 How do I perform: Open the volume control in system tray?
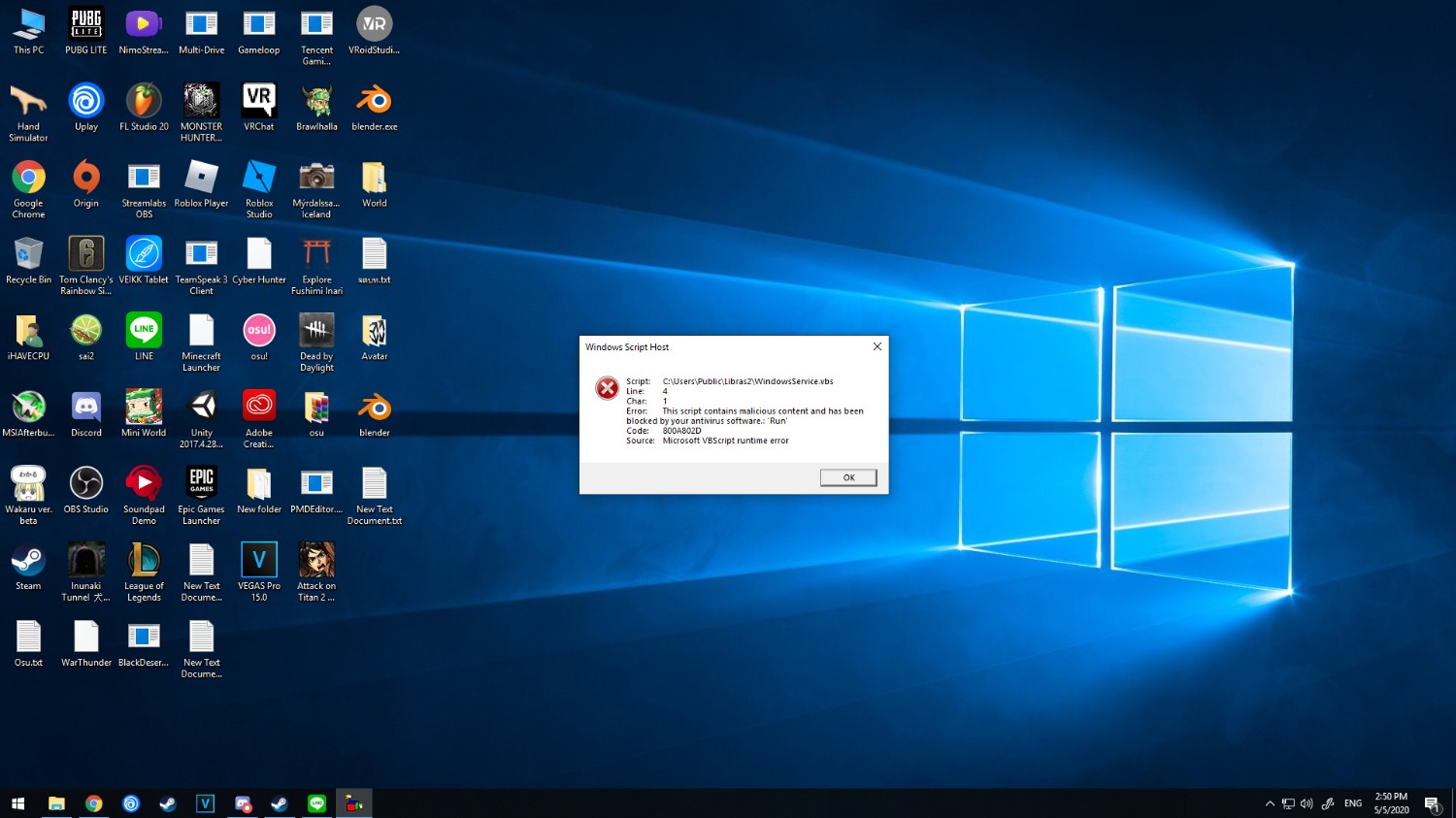pos(1307,803)
